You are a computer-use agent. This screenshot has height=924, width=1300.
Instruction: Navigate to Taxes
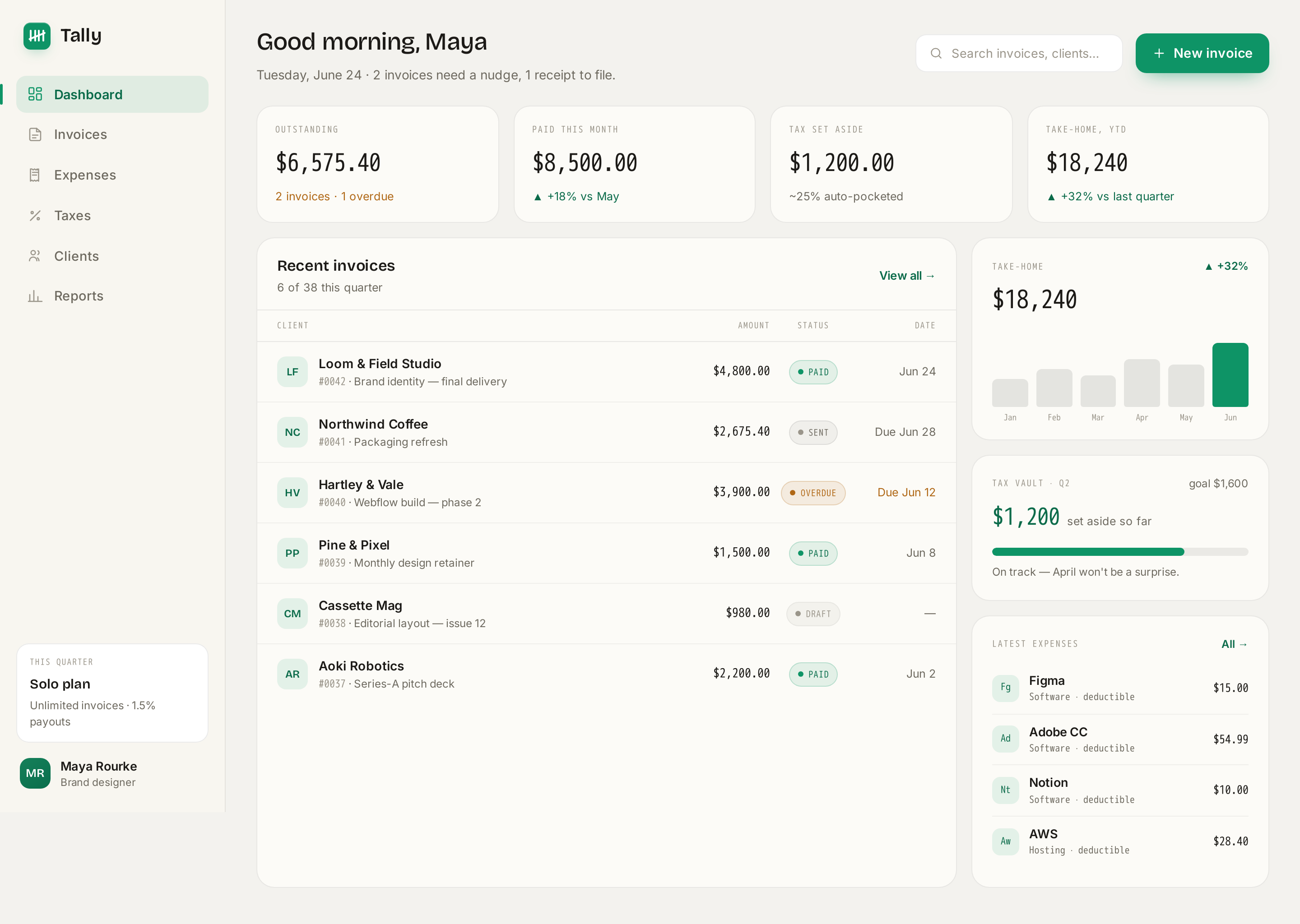(x=112, y=216)
